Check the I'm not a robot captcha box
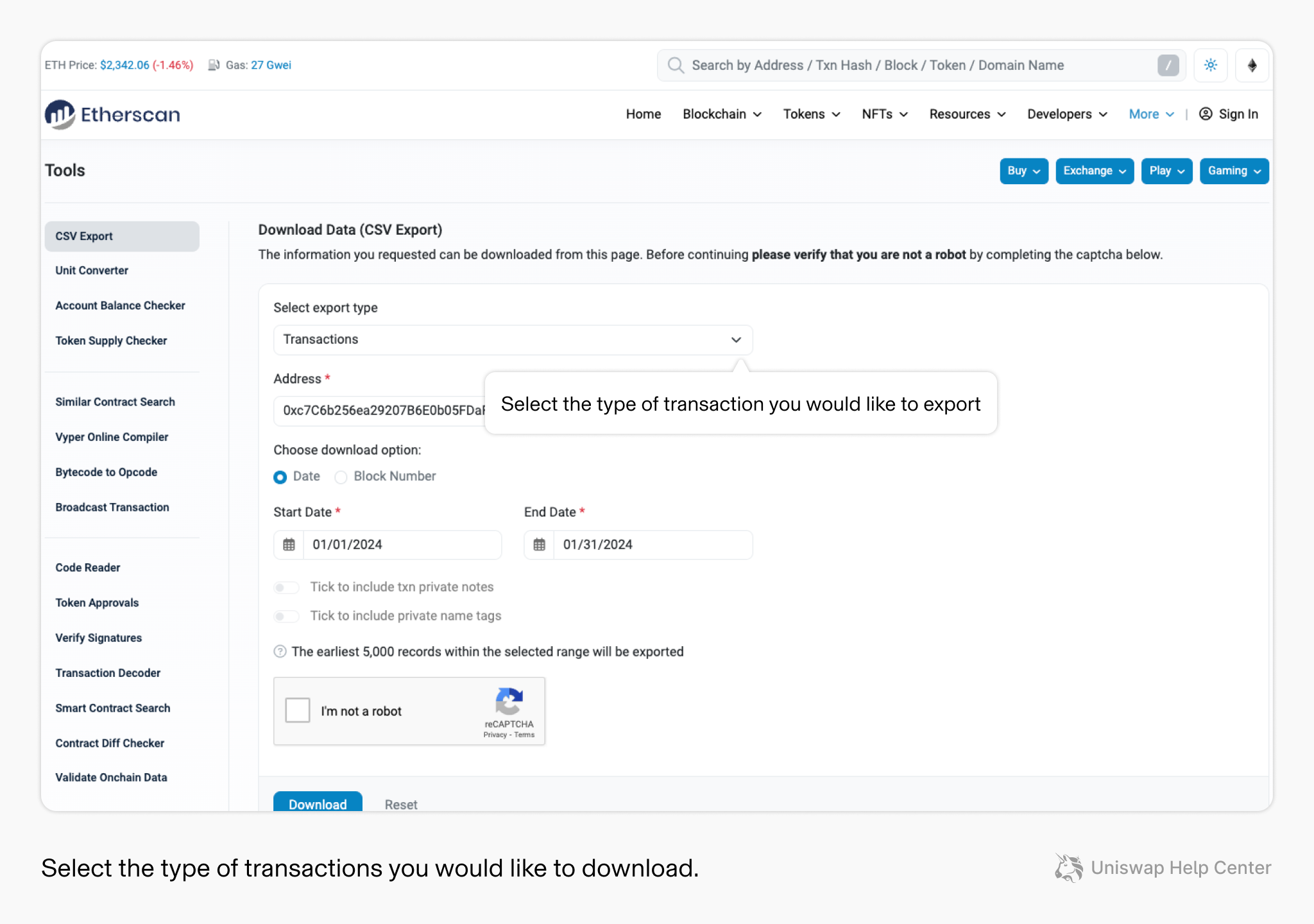1314x924 pixels. pyautogui.click(x=298, y=710)
